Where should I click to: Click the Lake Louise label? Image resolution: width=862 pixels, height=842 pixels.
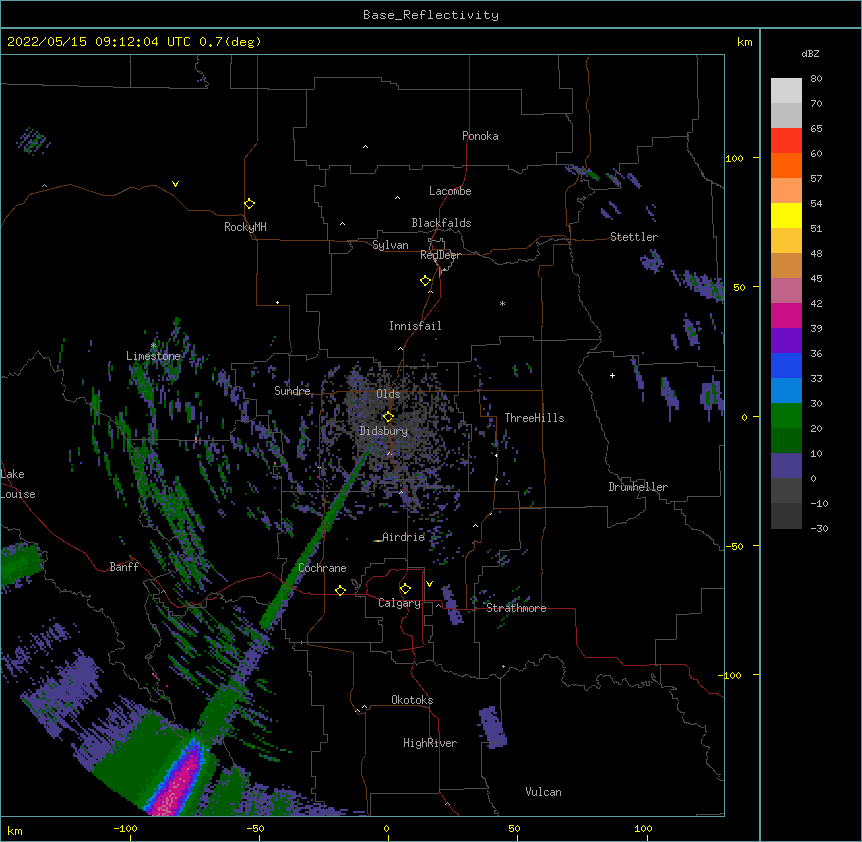pos(18,484)
